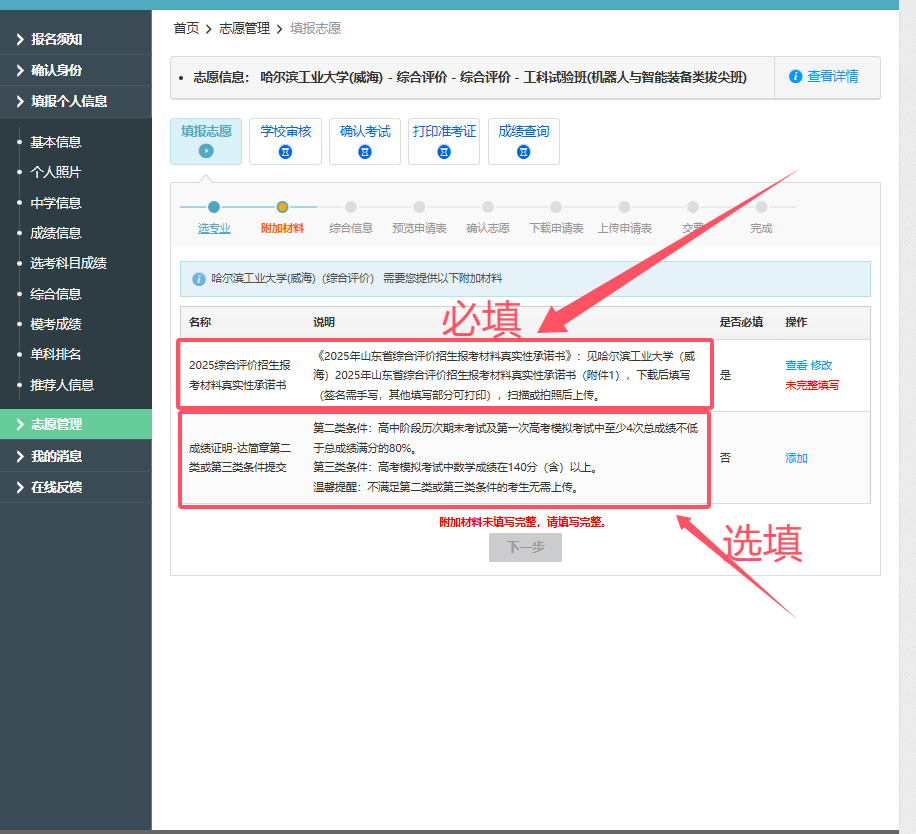Click 添加 for the 成绩证明 row
This screenshot has width=916, height=834.
[796, 459]
